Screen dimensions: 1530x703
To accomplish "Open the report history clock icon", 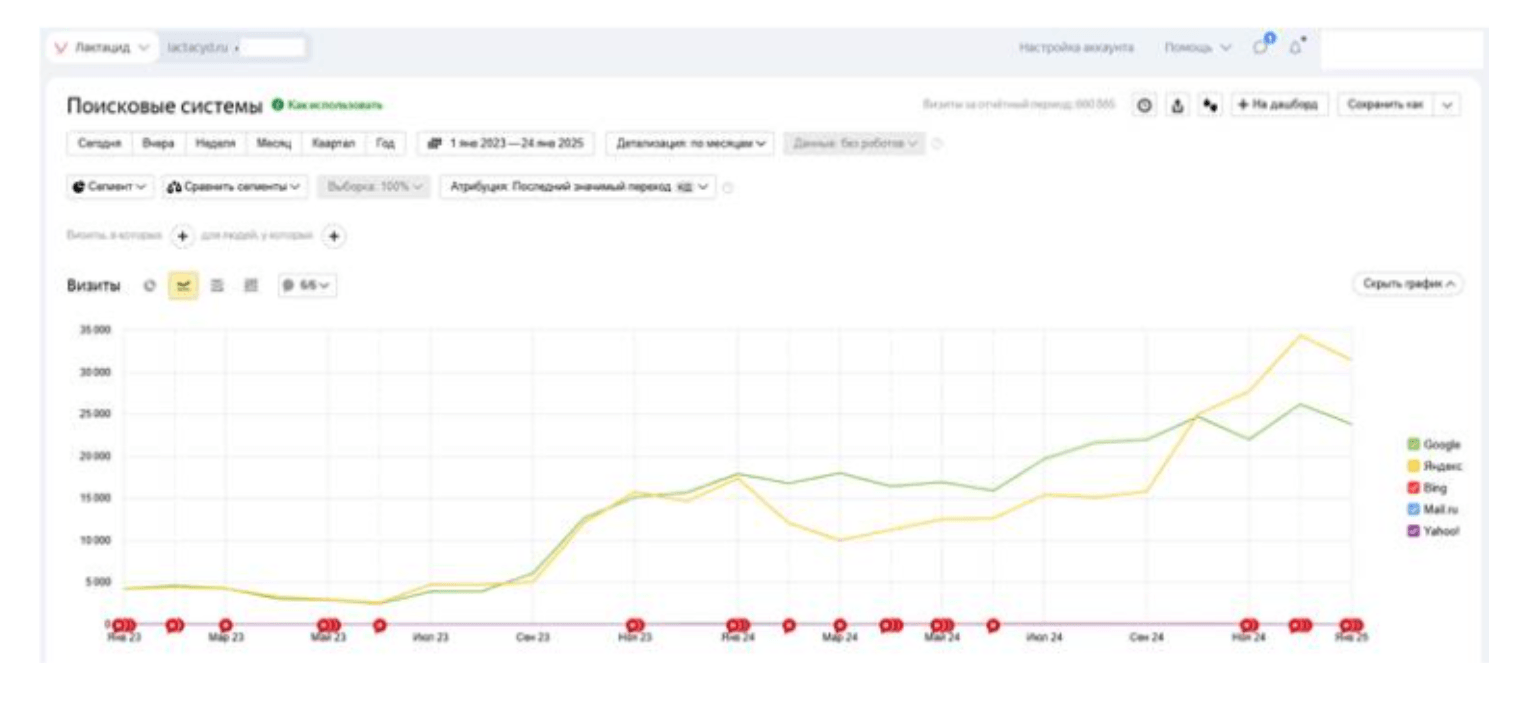I will coord(1145,105).
